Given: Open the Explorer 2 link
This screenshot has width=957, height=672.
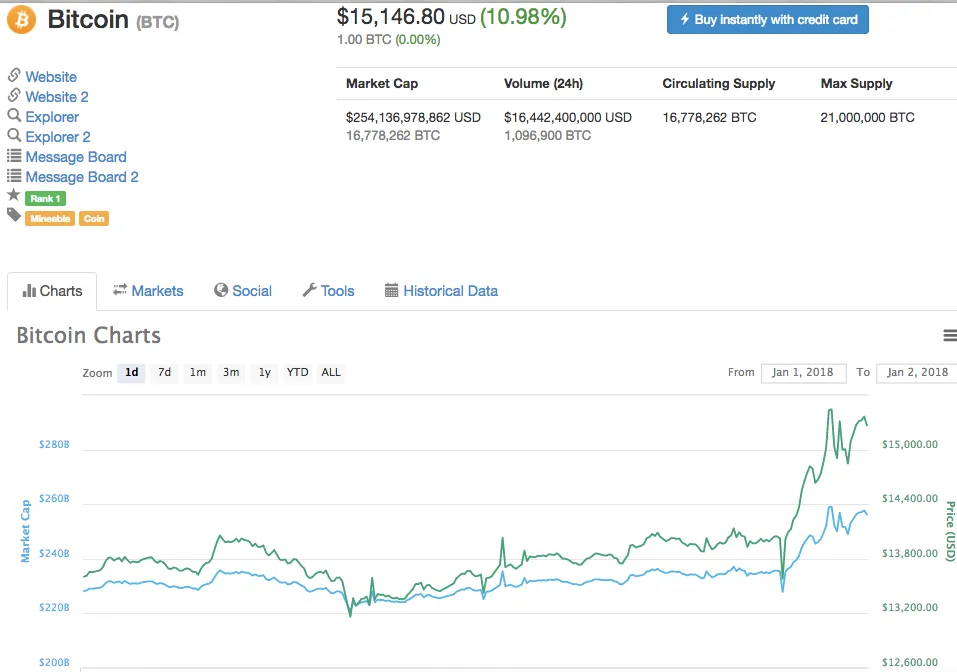Looking at the screenshot, I should 58,137.
